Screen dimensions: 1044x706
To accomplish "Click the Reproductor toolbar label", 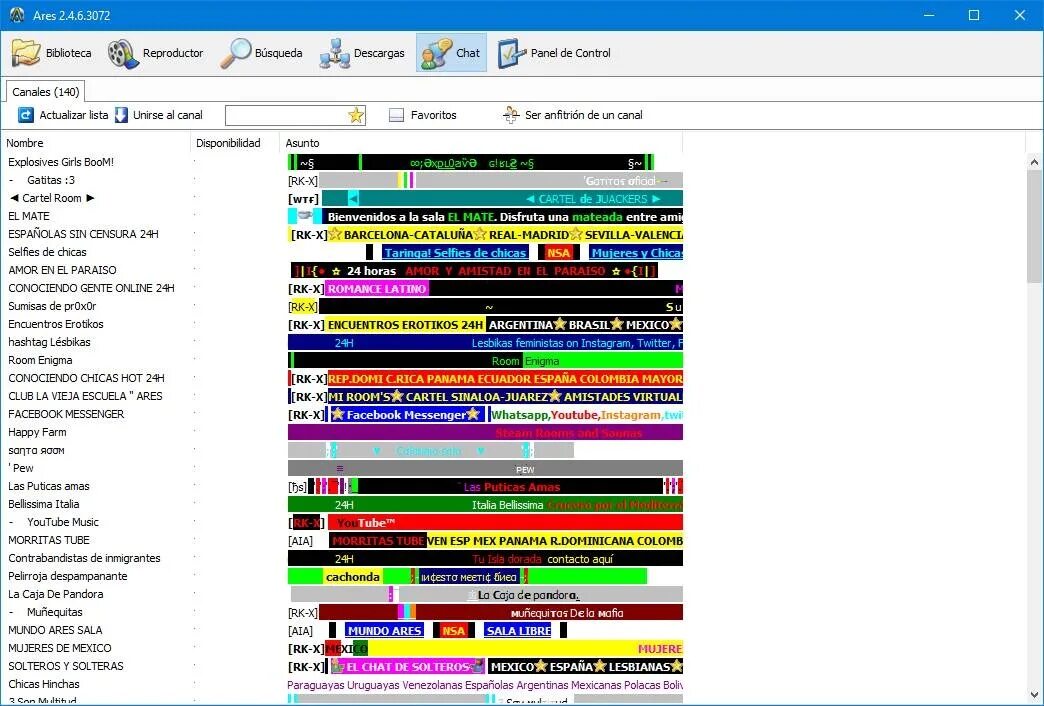I will tap(173, 53).
